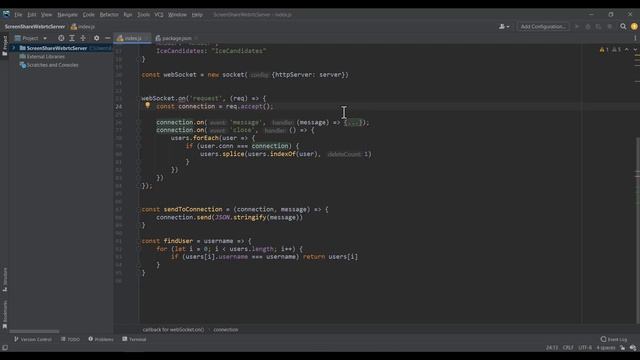Click the Run with Coverage icon
Image resolution: width=640 pixels, height=360 pixels.
click(x=598, y=27)
